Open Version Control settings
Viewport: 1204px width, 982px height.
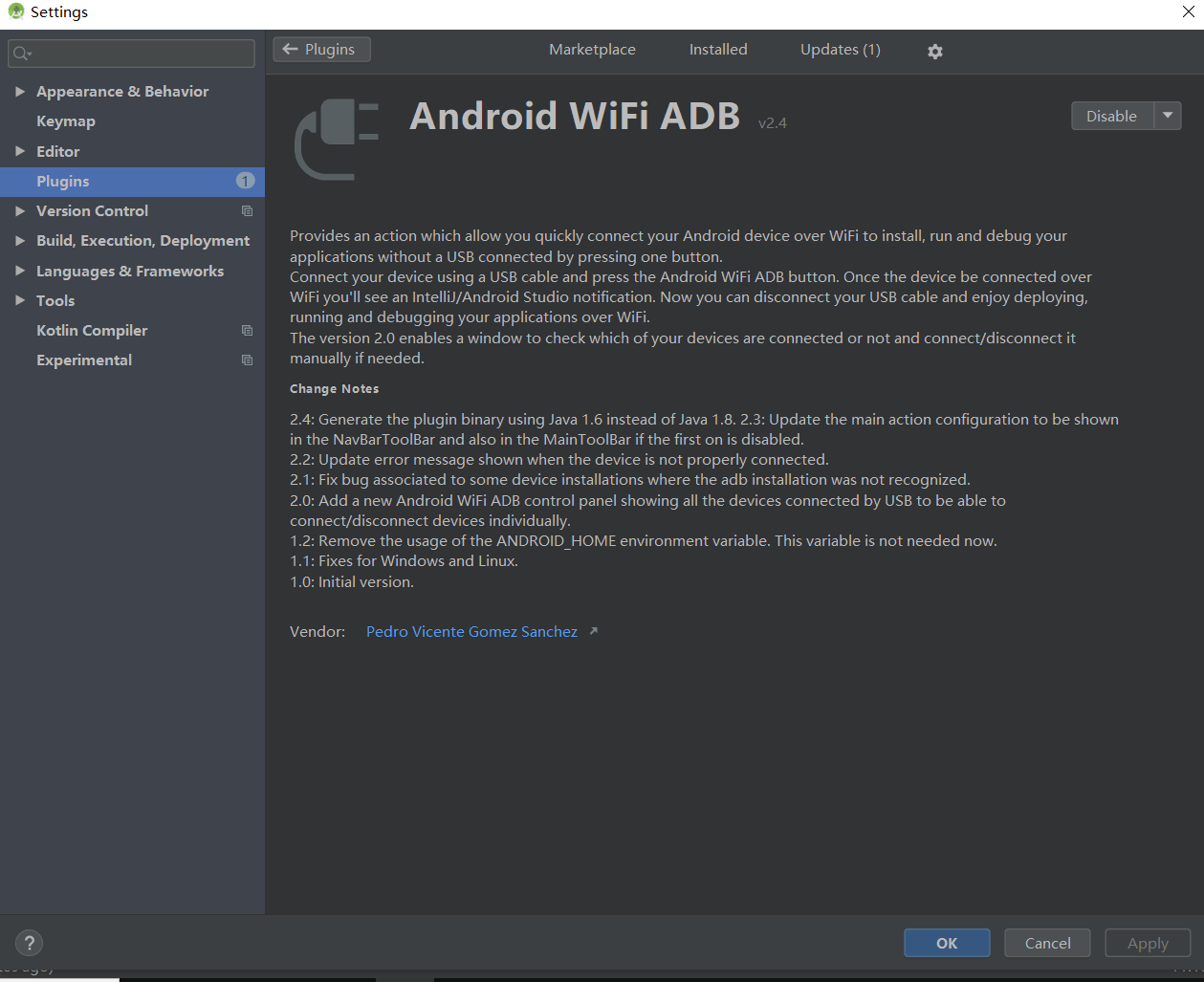[92, 211]
